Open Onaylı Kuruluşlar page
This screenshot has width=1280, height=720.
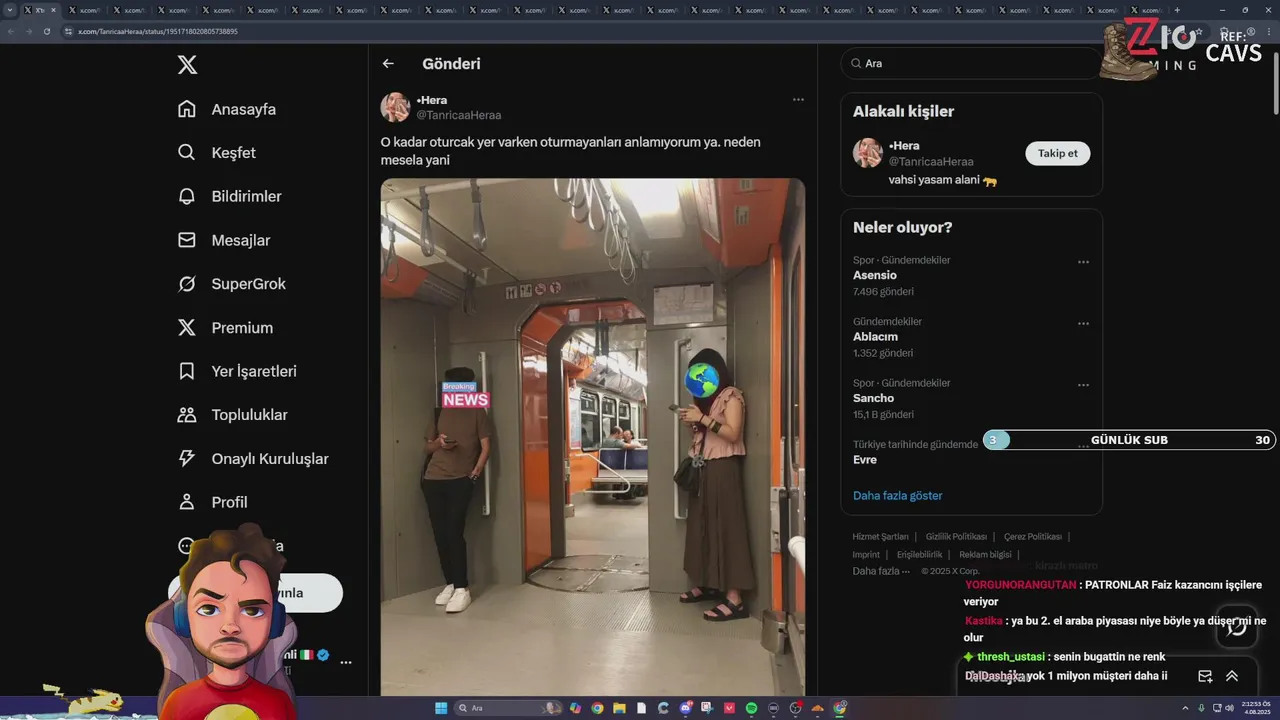[253, 459]
